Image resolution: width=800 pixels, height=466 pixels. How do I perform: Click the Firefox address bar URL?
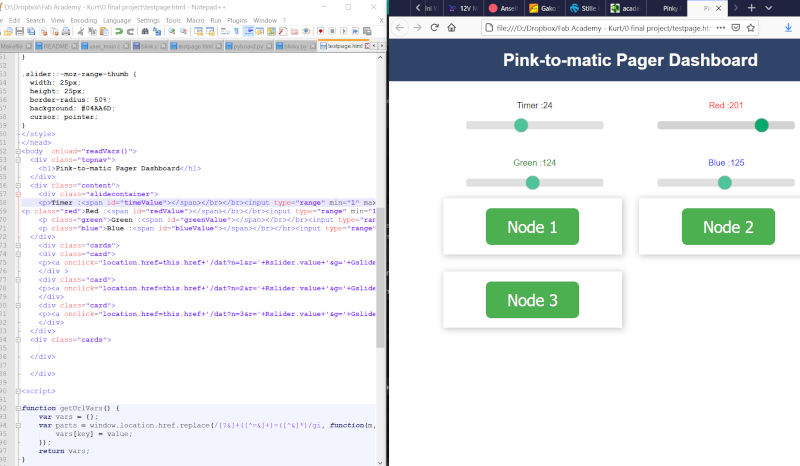coord(603,28)
